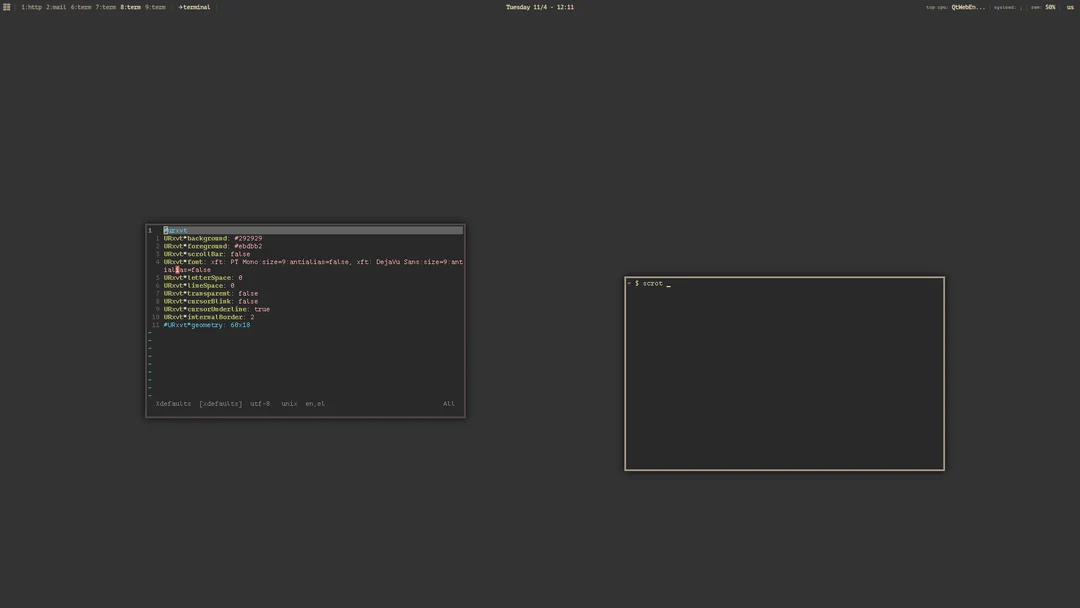This screenshot has width=1080, height=608.
Task: Click the utf-8 encoding indicator in vim statusline
Action: (260, 403)
